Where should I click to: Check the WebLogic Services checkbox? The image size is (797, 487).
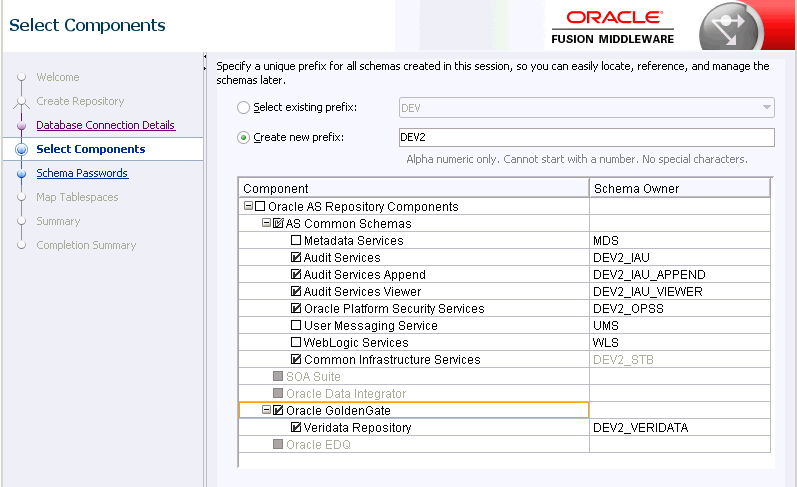pyautogui.click(x=296, y=342)
